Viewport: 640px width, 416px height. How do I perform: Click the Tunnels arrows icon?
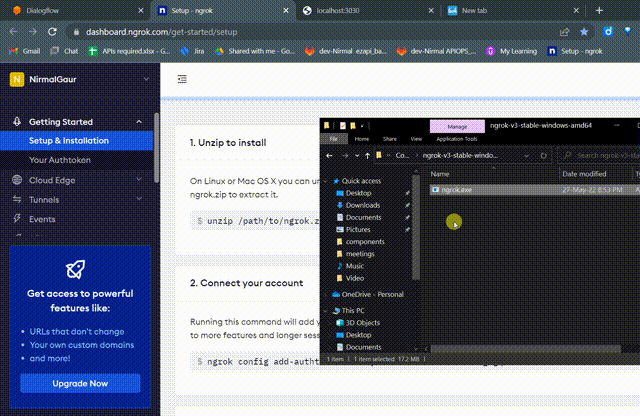click(17, 199)
